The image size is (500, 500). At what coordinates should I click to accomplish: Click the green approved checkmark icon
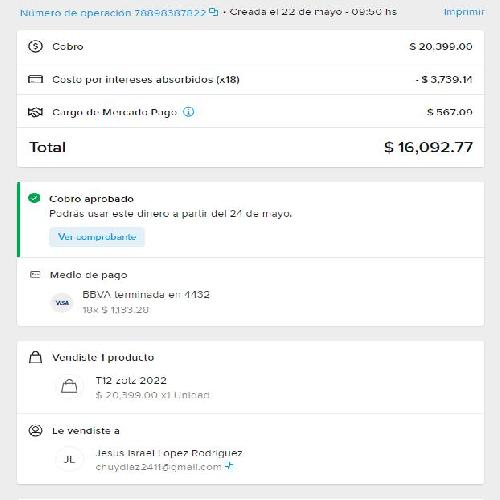[34, 198]
